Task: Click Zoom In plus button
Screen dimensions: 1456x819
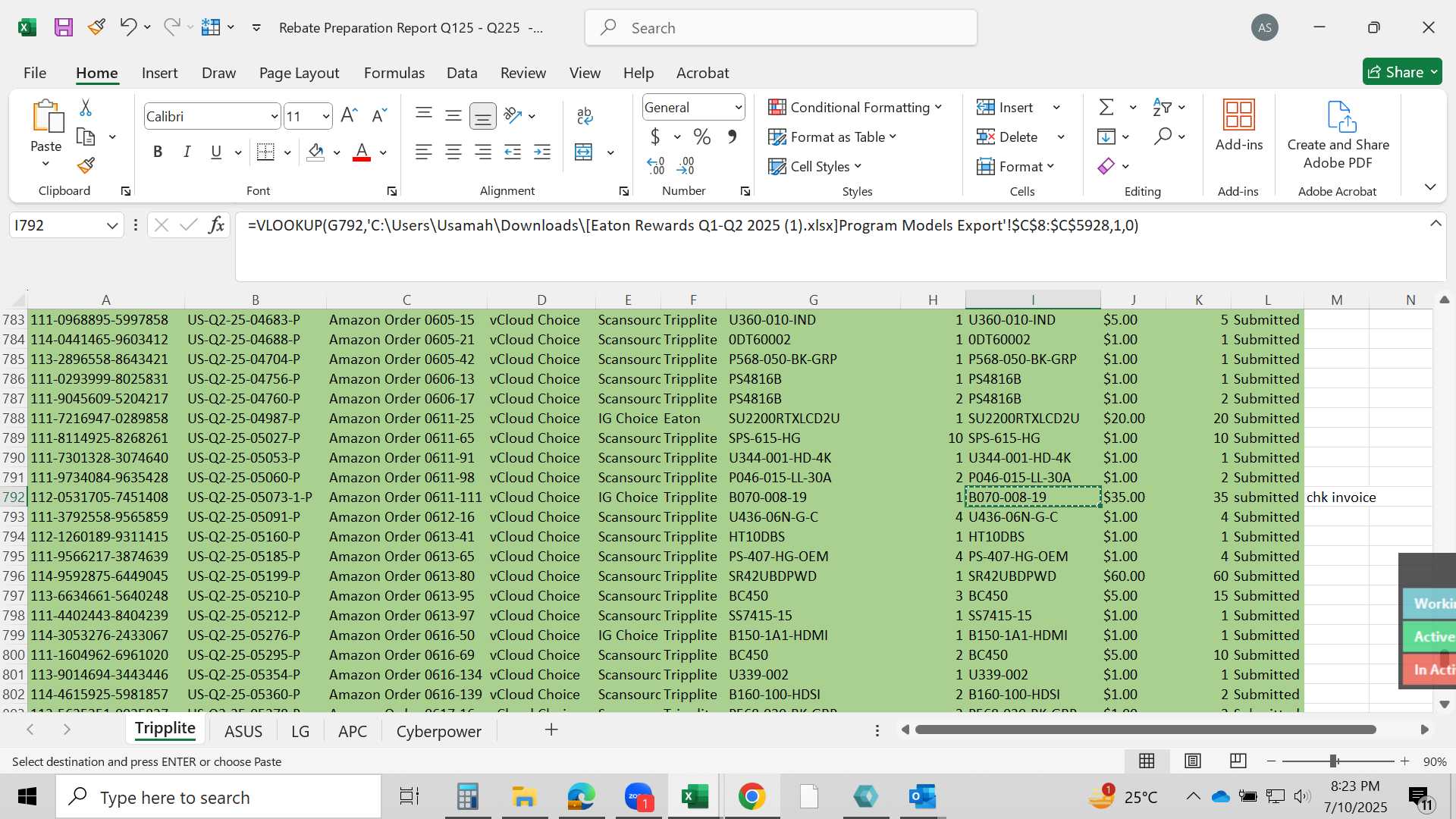Action: [1404, 761]
